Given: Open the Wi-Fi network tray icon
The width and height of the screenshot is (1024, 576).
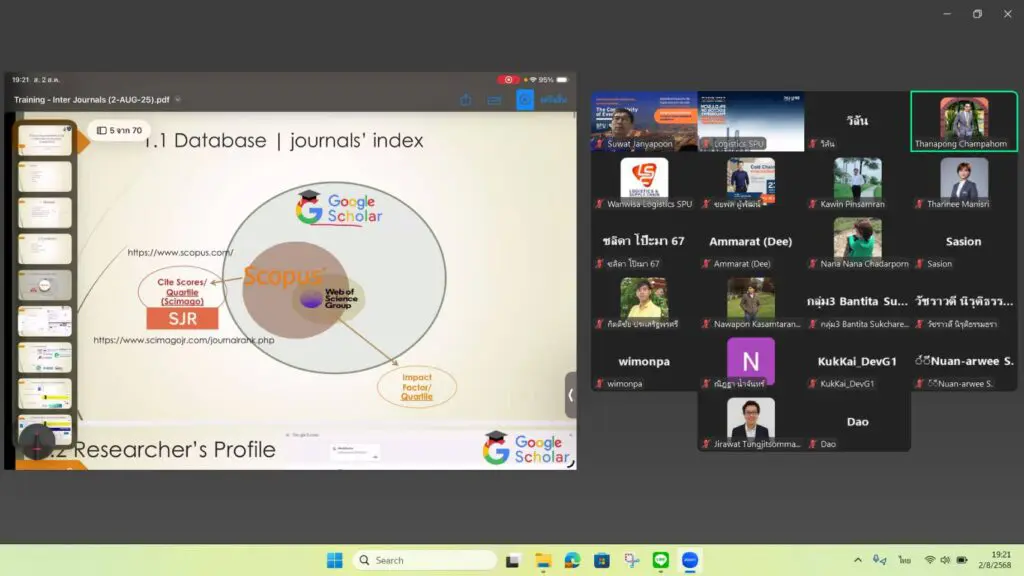Looking at the screenshot, I should pos(930,560).
